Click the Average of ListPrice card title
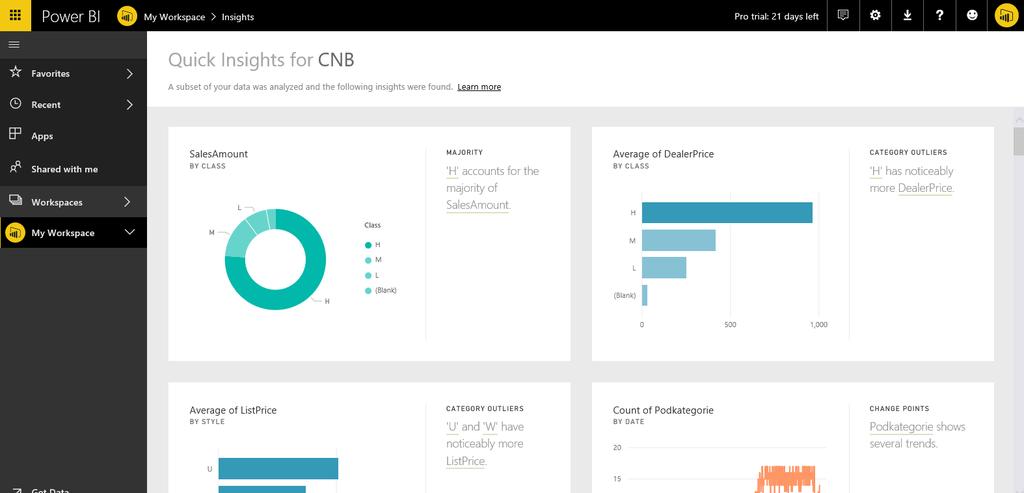 point(232,410)
